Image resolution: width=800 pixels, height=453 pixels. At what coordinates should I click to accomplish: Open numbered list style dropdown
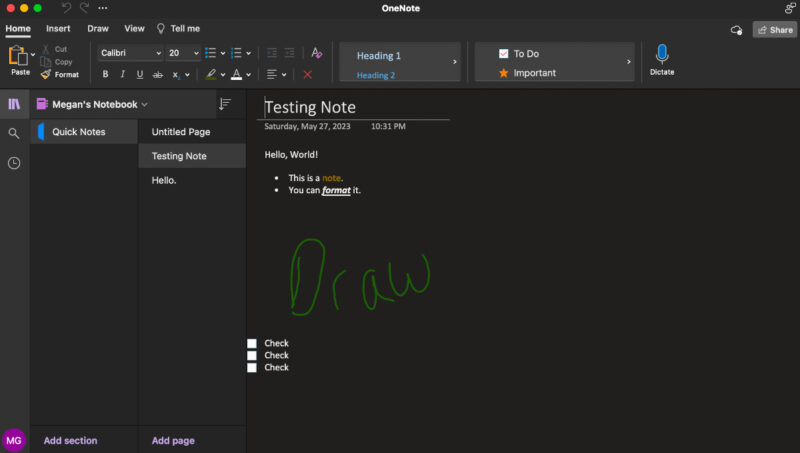(248, 53)
